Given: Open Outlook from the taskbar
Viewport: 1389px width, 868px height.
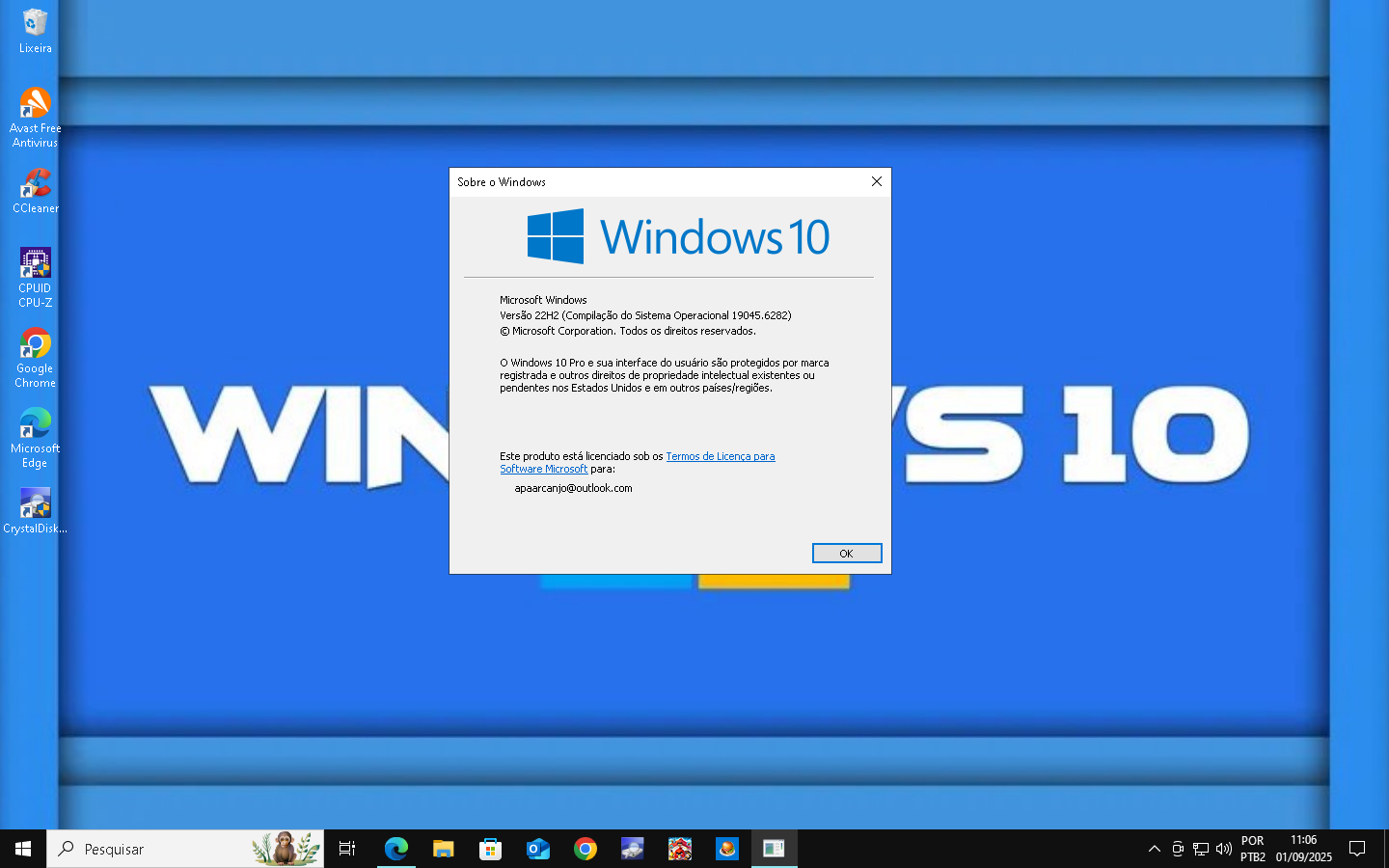Looking at the screenshot, I should pos(537,849).
